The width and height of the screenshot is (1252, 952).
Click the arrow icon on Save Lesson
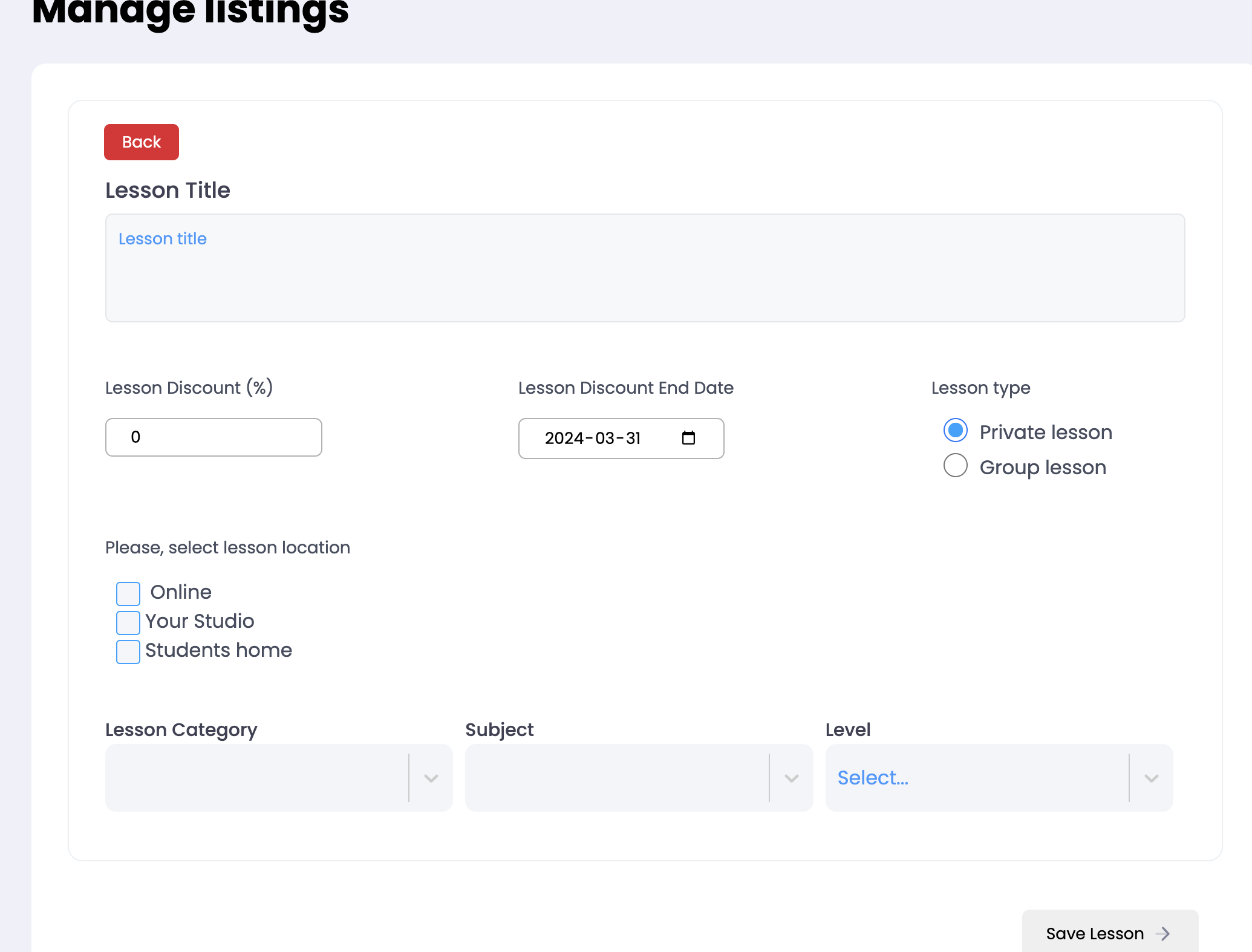1162,933
